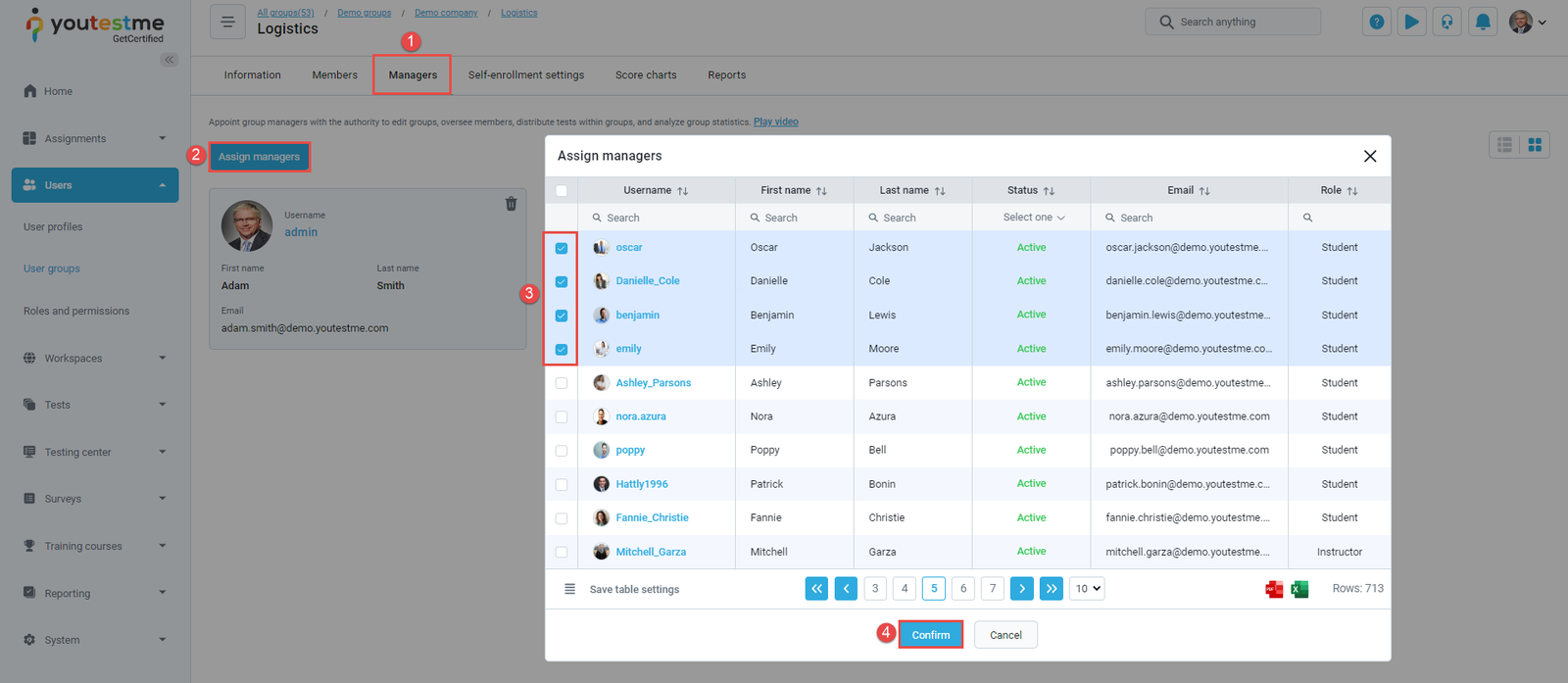
Task: Open the Score charts tab
Action: 646,75
